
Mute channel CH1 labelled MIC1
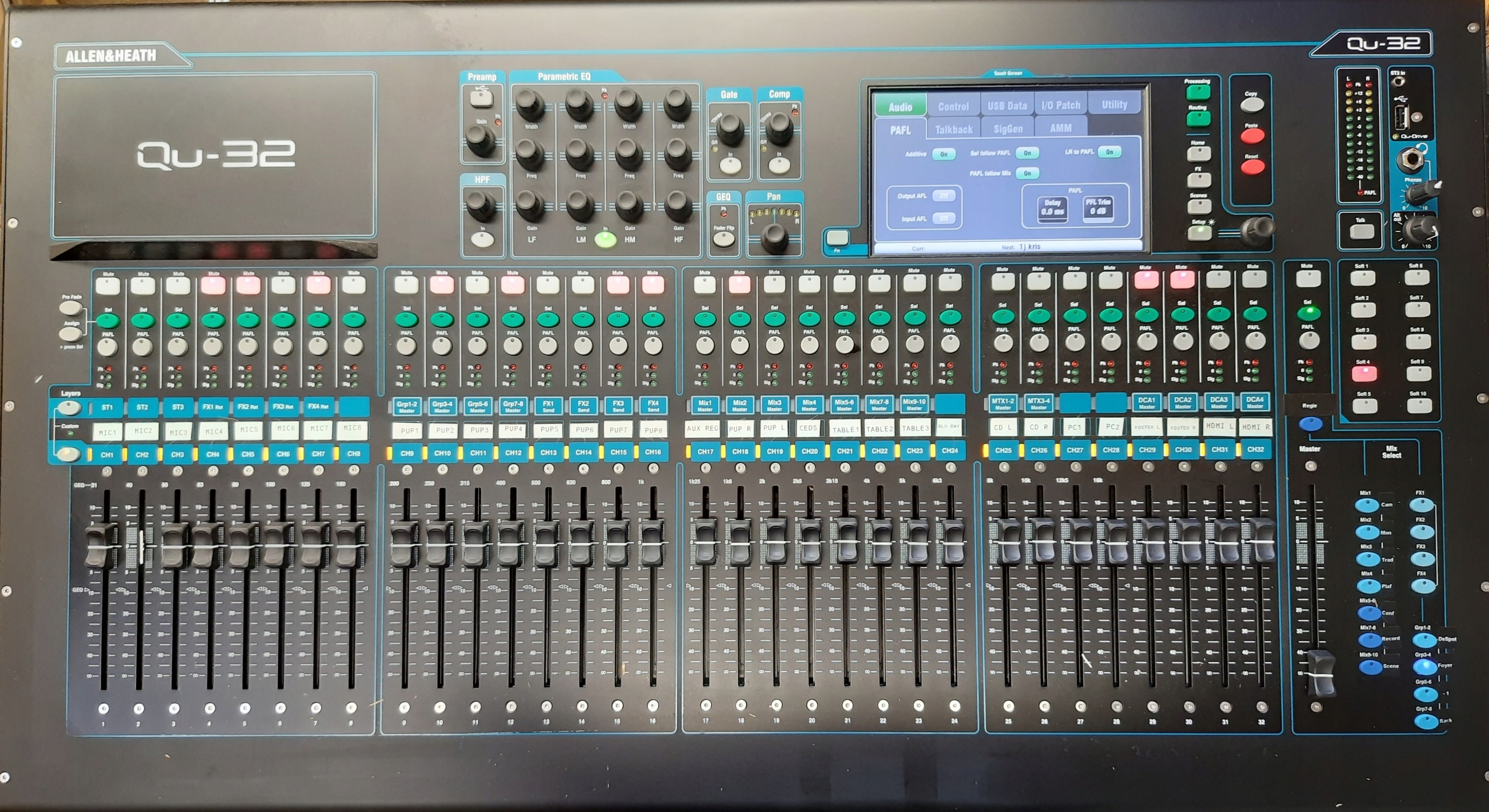click(x=108, y=286)
